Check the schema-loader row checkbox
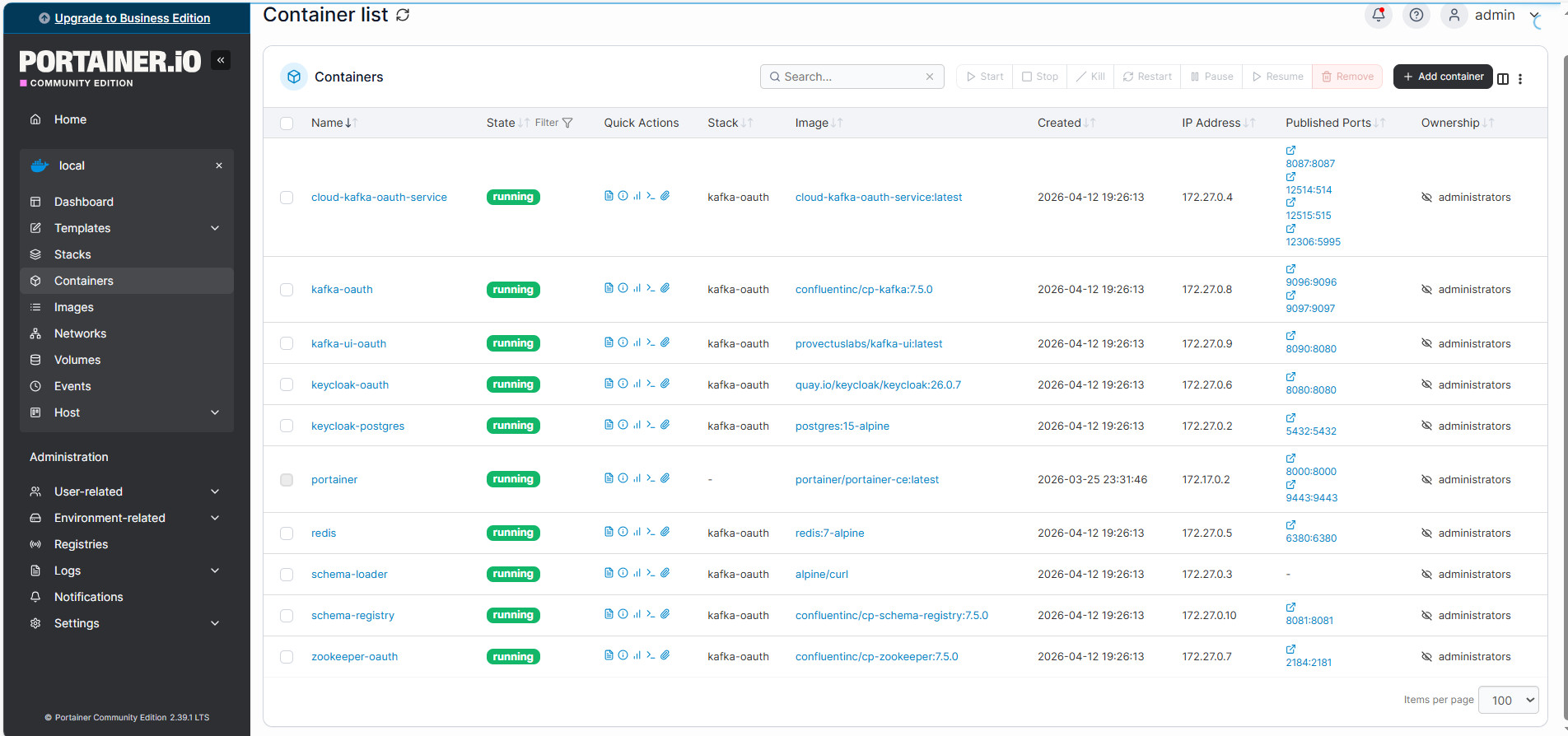The image size is (1568, 736). click(x=287, y=575)
